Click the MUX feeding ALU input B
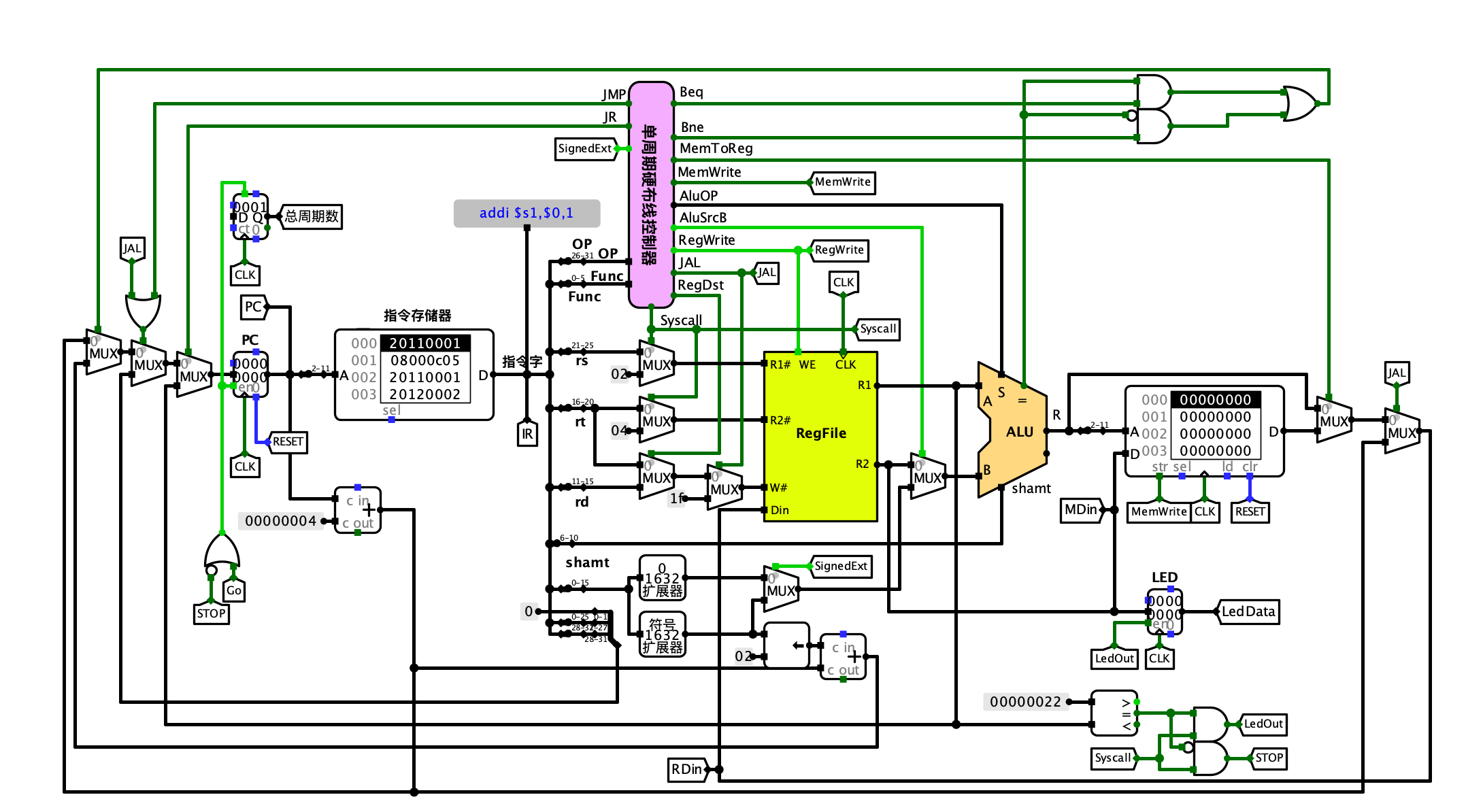The image size is (1483, 812). 927,476
